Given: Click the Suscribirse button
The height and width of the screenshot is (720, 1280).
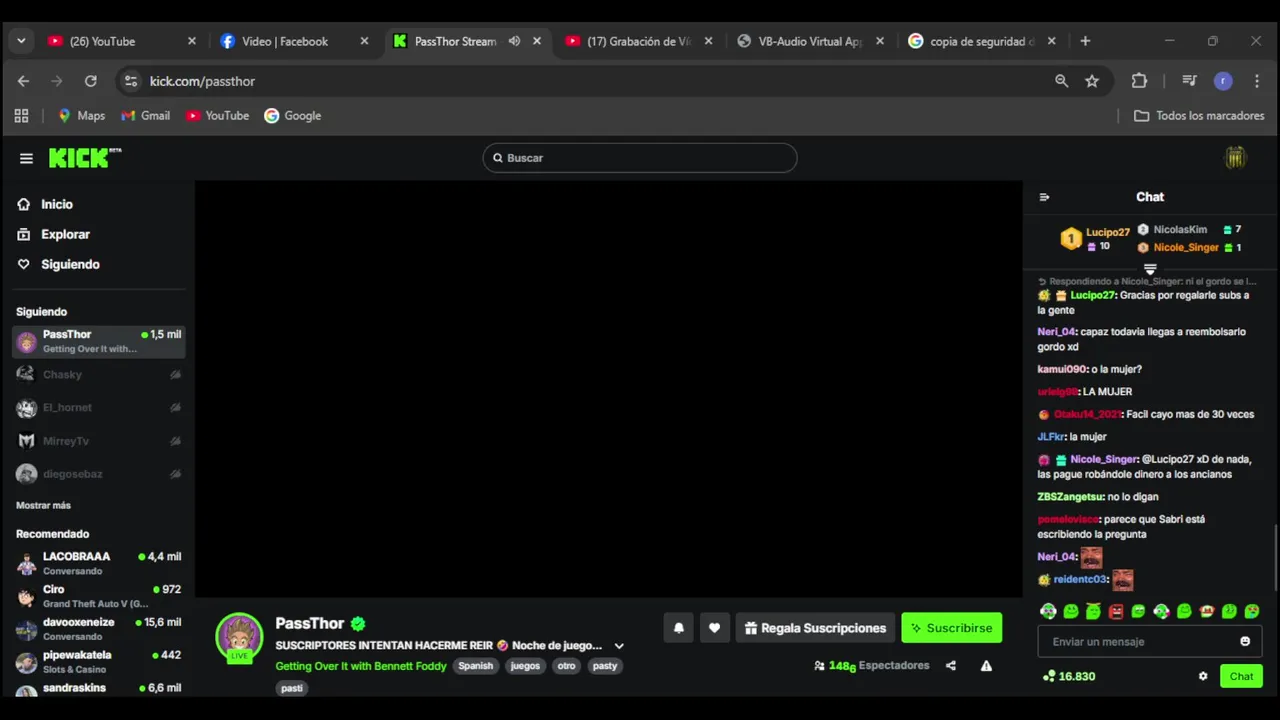Looking at the screenshot, I should coord(951,628).
